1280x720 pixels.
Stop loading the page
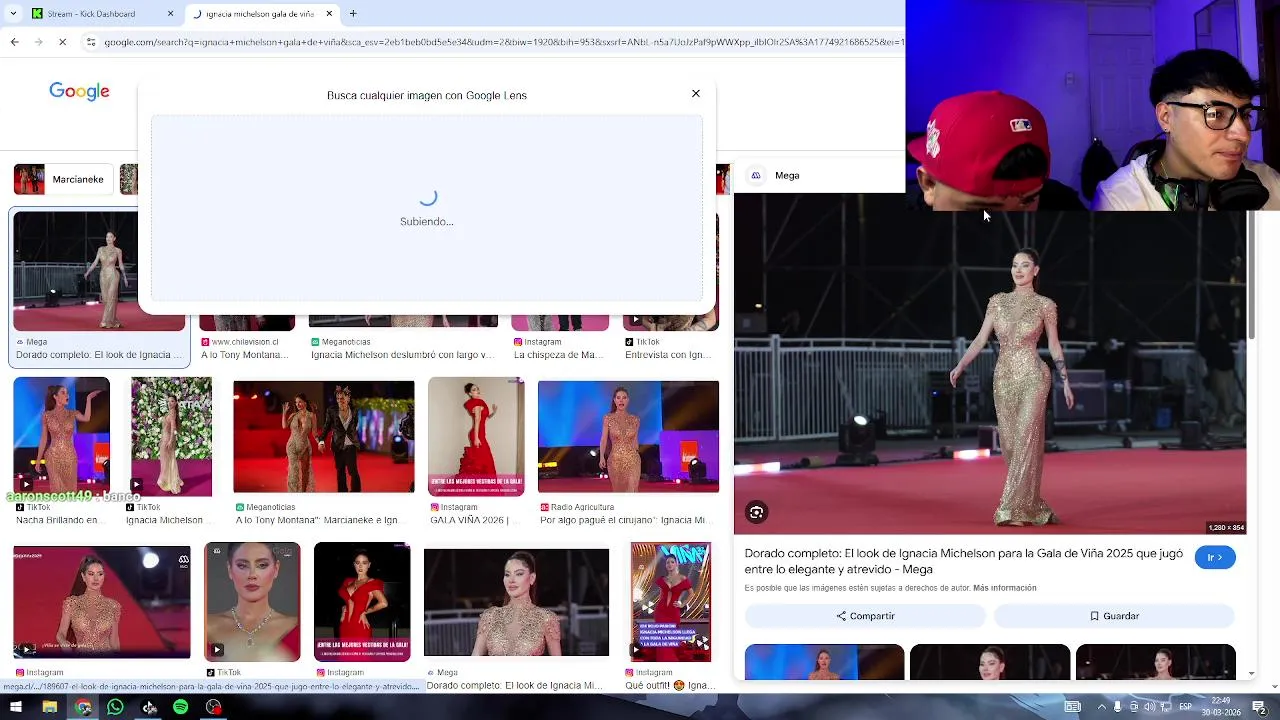[x=62, y=42]
